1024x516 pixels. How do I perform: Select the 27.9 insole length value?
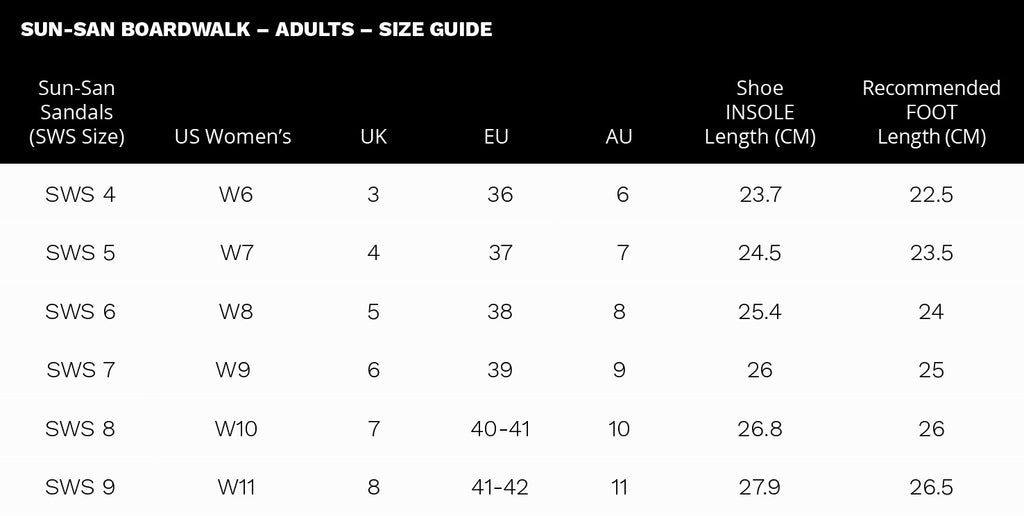point(760,488)
